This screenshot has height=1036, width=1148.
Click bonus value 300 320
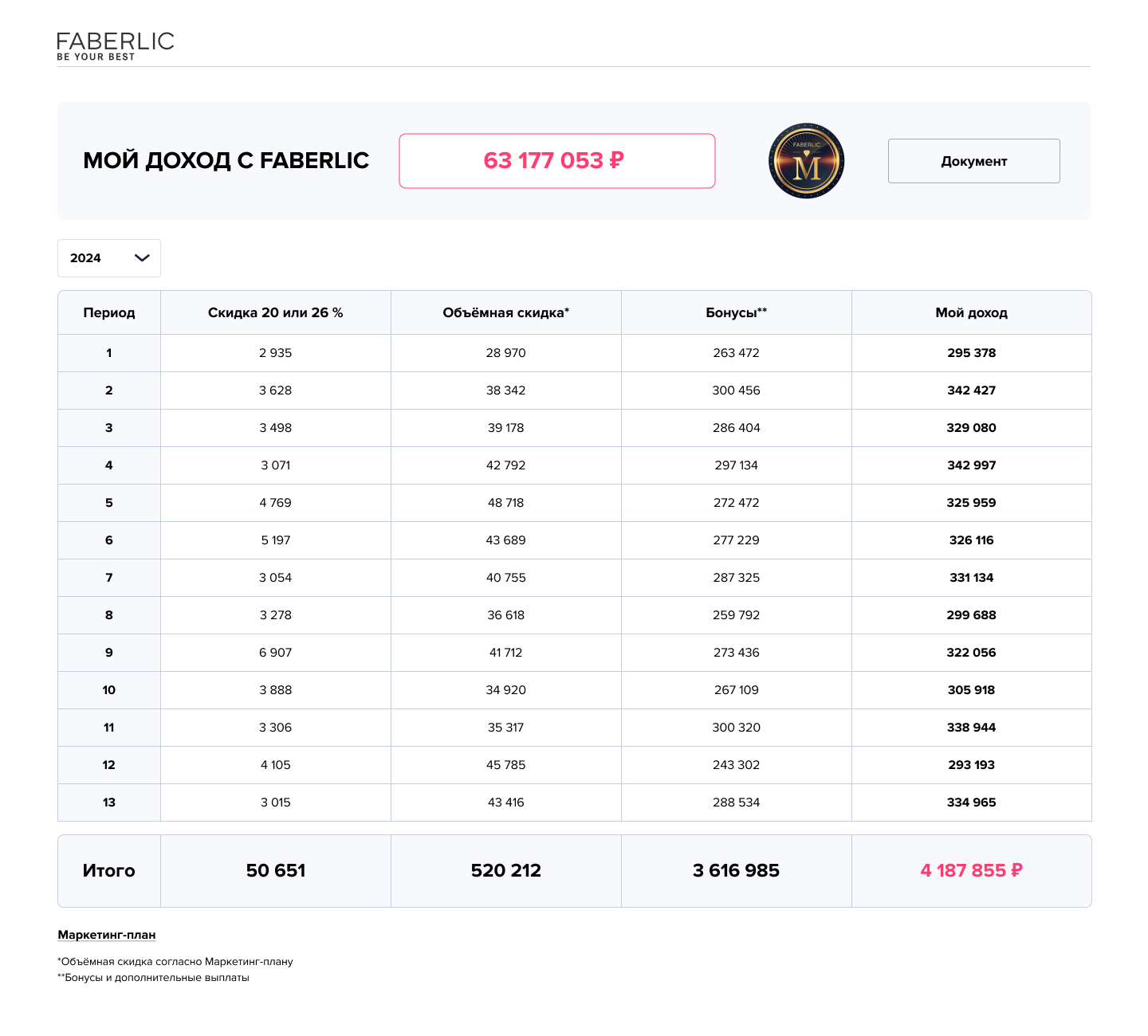[737, 728]
